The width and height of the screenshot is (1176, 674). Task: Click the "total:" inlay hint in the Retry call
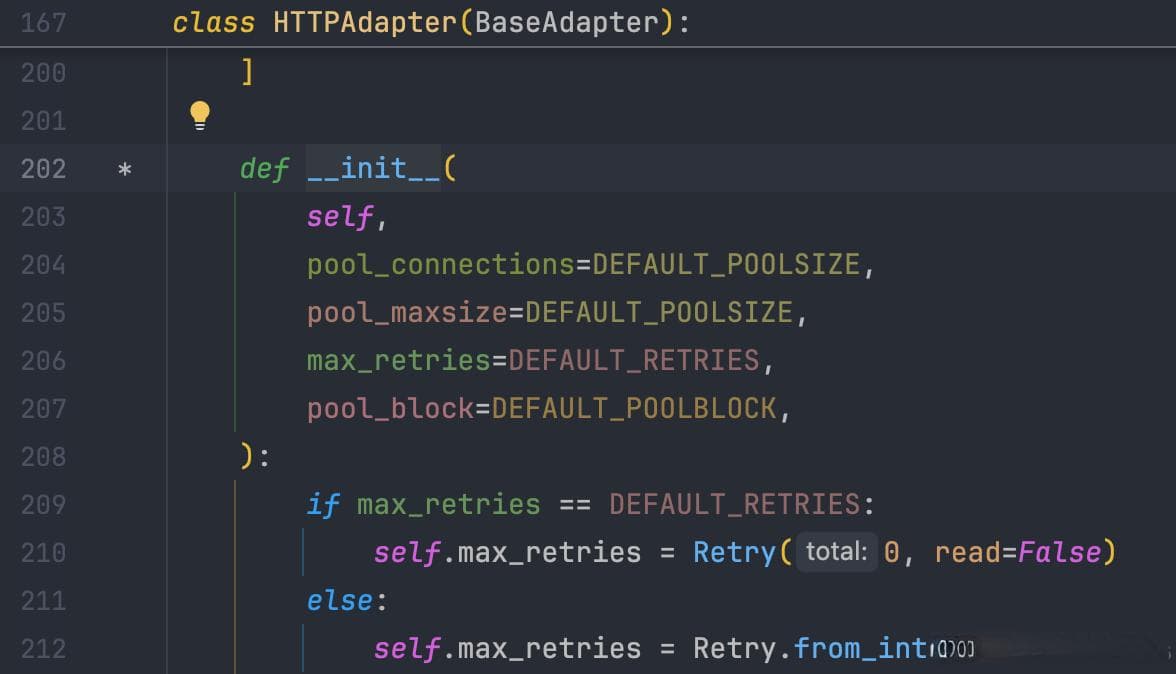(x=836, y=552)
